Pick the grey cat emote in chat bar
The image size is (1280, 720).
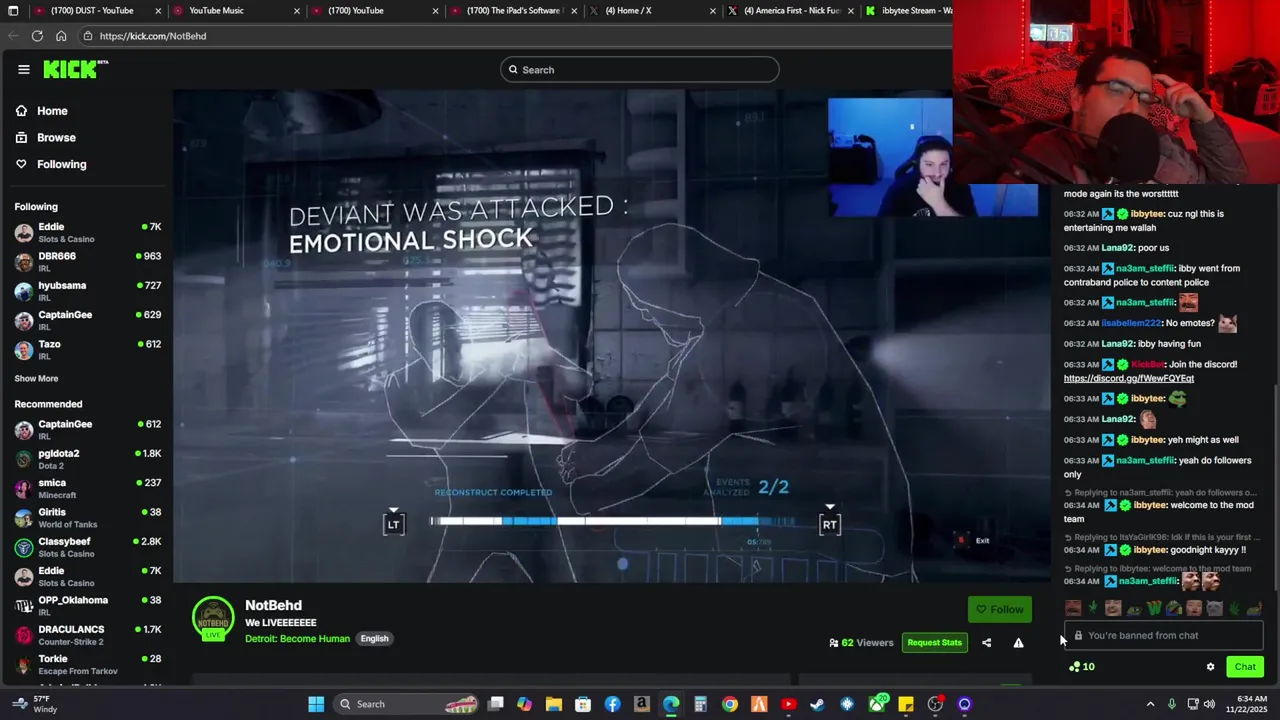1214,608
